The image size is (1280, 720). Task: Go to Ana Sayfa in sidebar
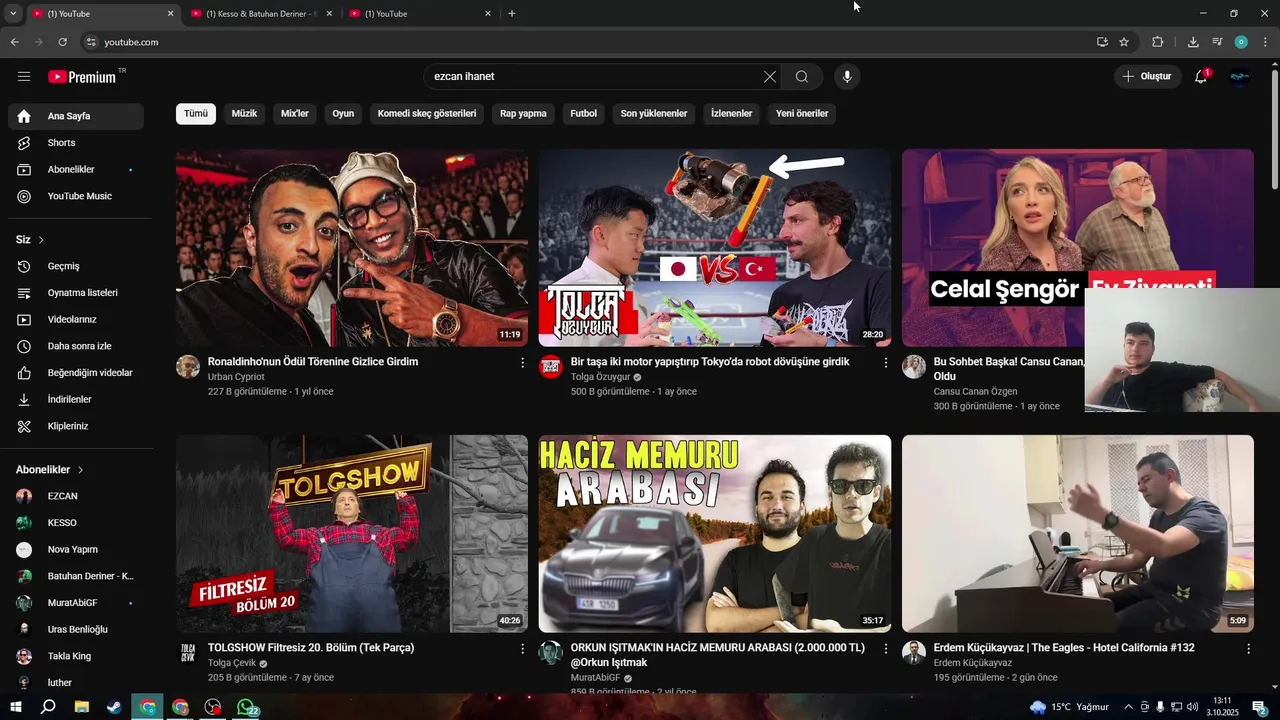click(76, 116)
